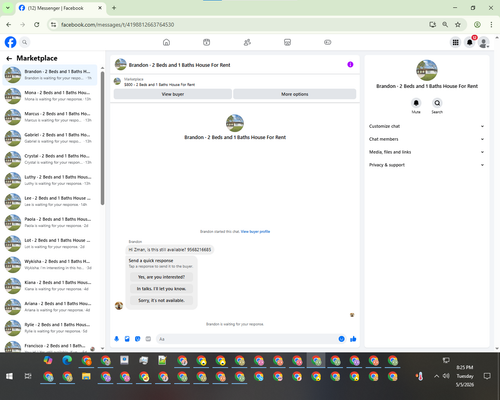Open the notifications bell with red badge
This screenshot has width=500, height=400.
pyautogui.click(x=470, y=42)
